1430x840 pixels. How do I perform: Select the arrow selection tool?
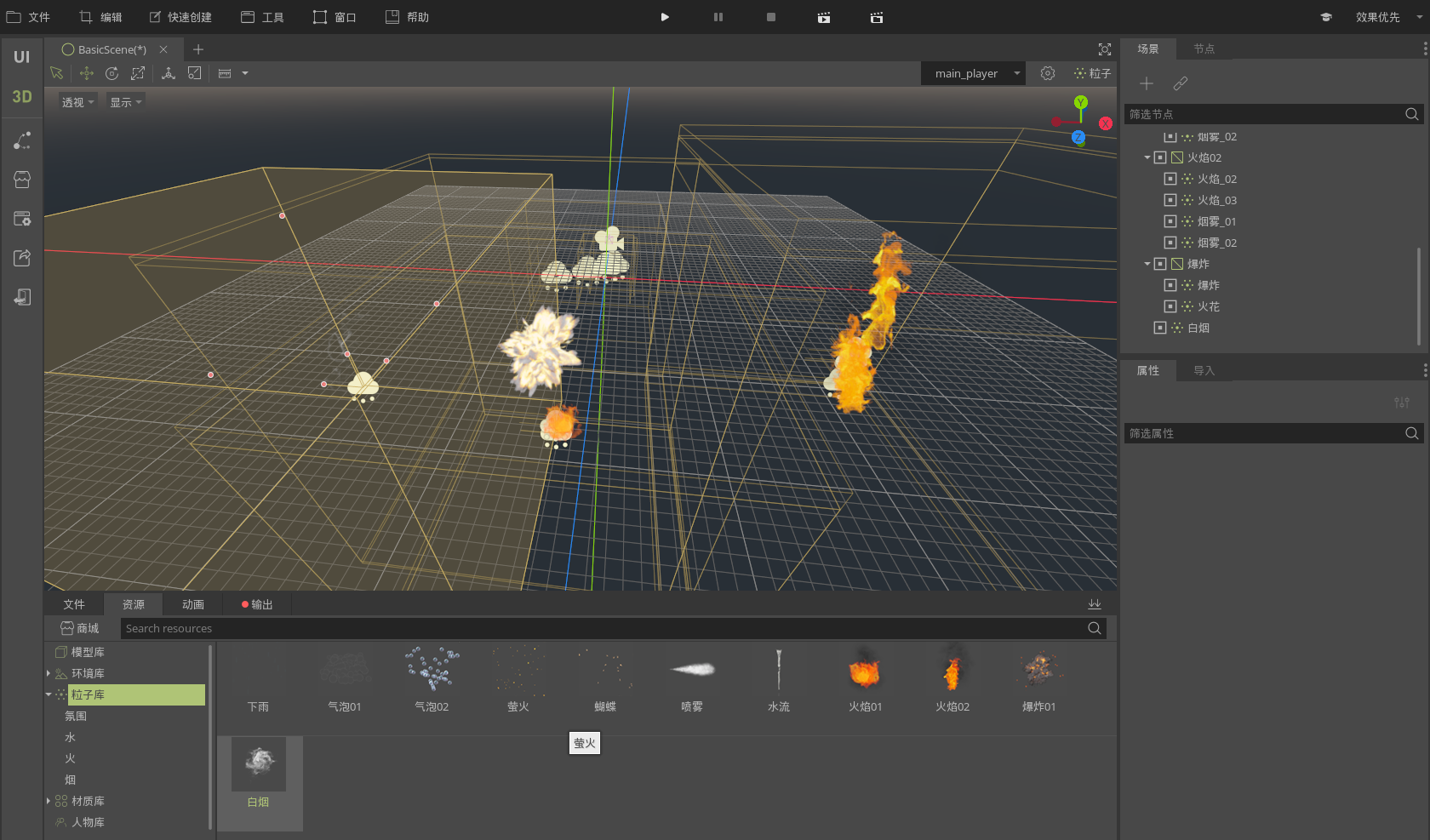click(57, 73)
